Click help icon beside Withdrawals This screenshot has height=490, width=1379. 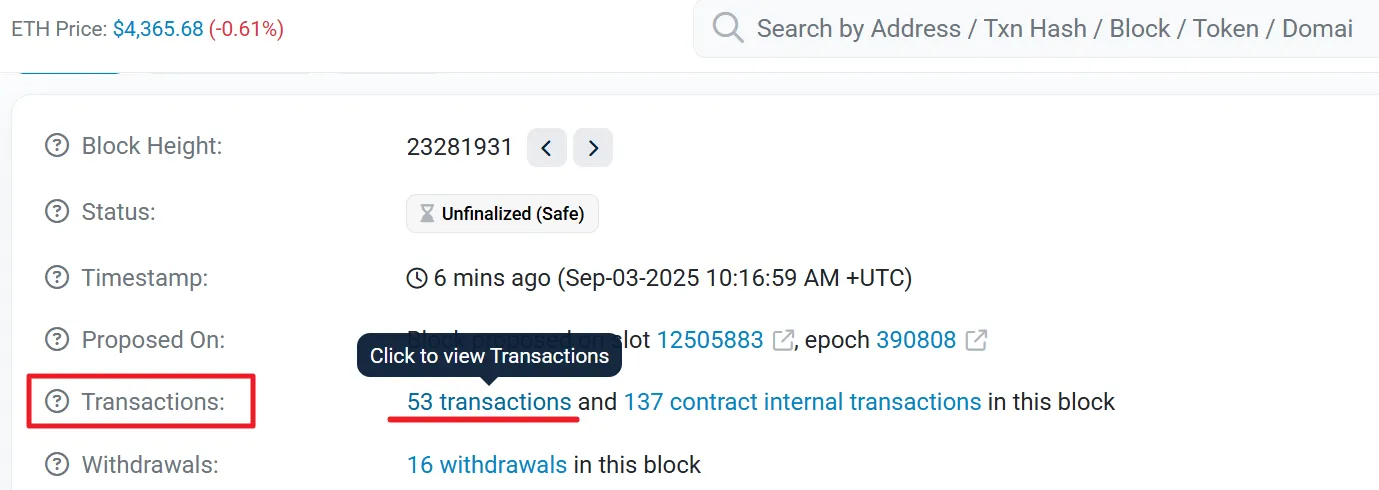(x=57, y=464)
